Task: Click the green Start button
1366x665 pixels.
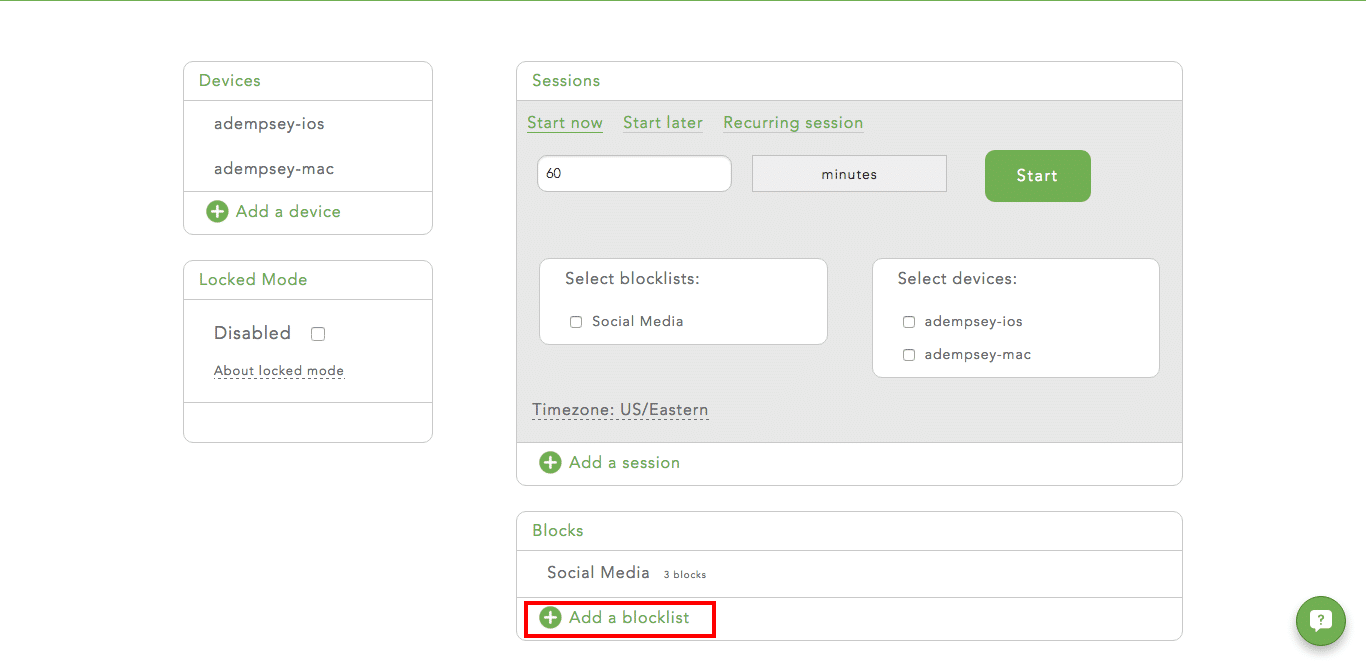Action: (1038, 176)
